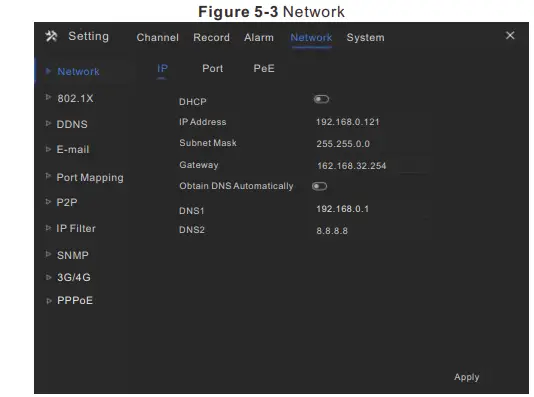Screen dimensions: 534x397
Task: Toggle the DHCP switch
Action: [321, 99]
